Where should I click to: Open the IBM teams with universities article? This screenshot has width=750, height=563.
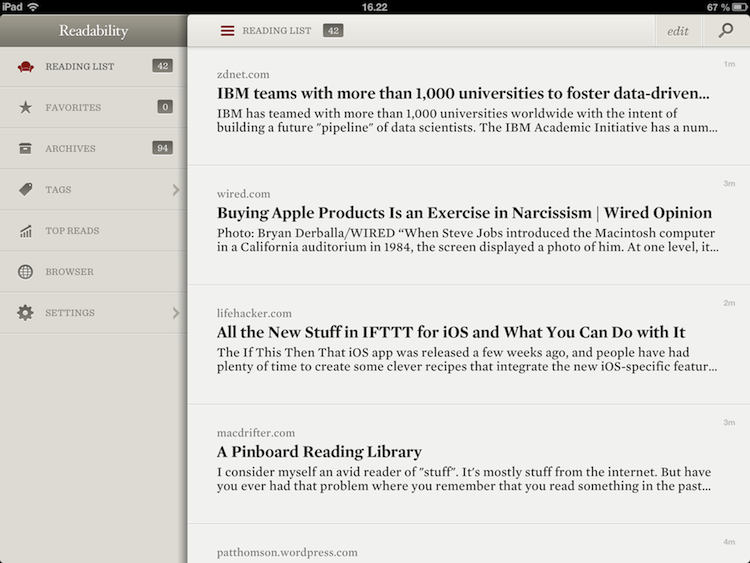click(469, 106)
